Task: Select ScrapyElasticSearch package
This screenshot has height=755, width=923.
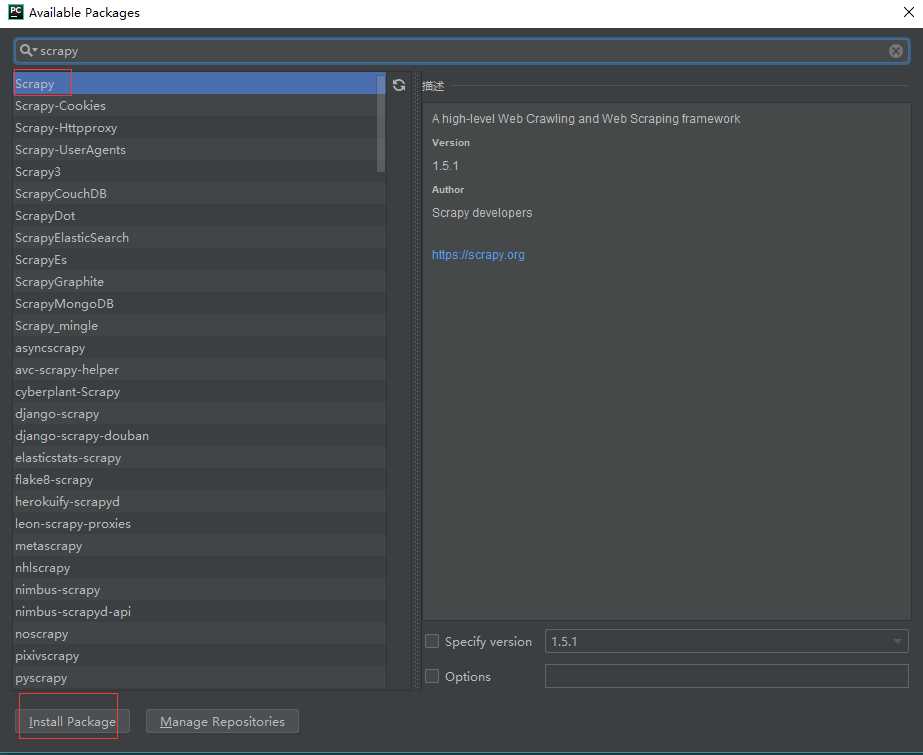Action: click(x=199, y=238)
